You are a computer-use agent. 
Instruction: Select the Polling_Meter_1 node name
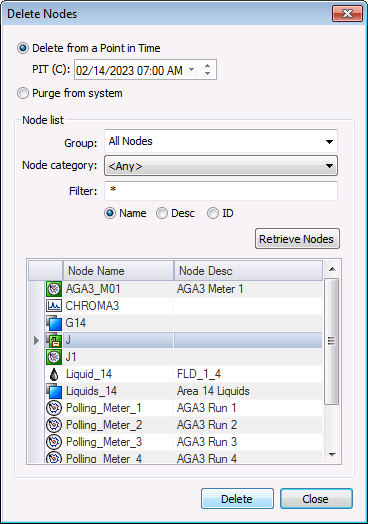pos(104,408)
